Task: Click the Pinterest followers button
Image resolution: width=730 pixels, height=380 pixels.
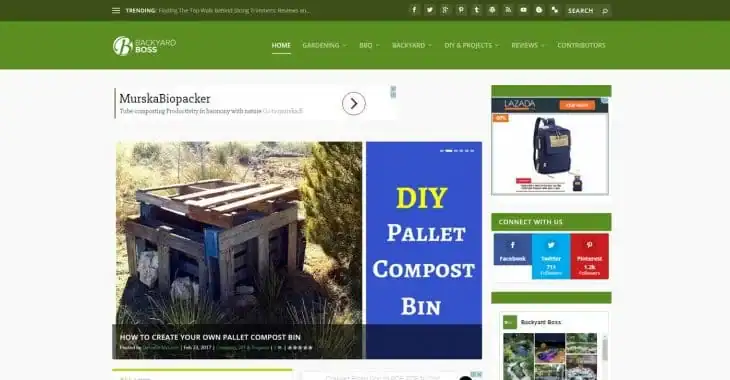Action: coord(589,256)
